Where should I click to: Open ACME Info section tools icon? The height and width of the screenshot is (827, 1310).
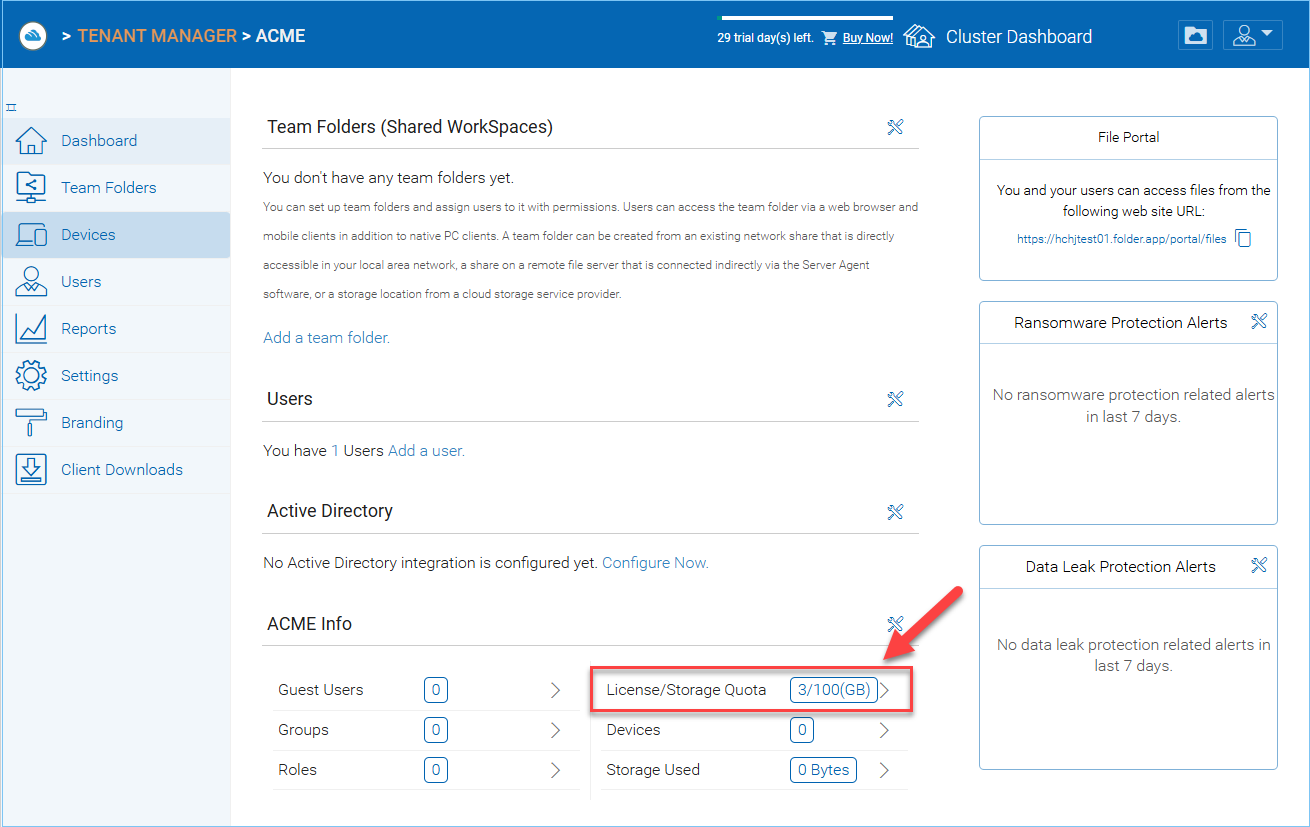click(895, 624)
